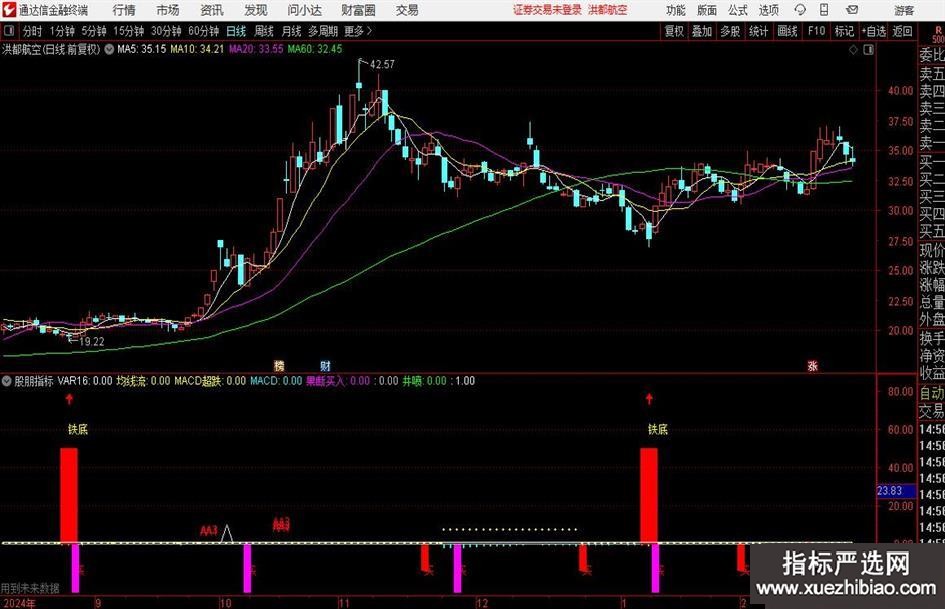Click the 复权 toolbar button
945x609 pixels.
point(674,31)
